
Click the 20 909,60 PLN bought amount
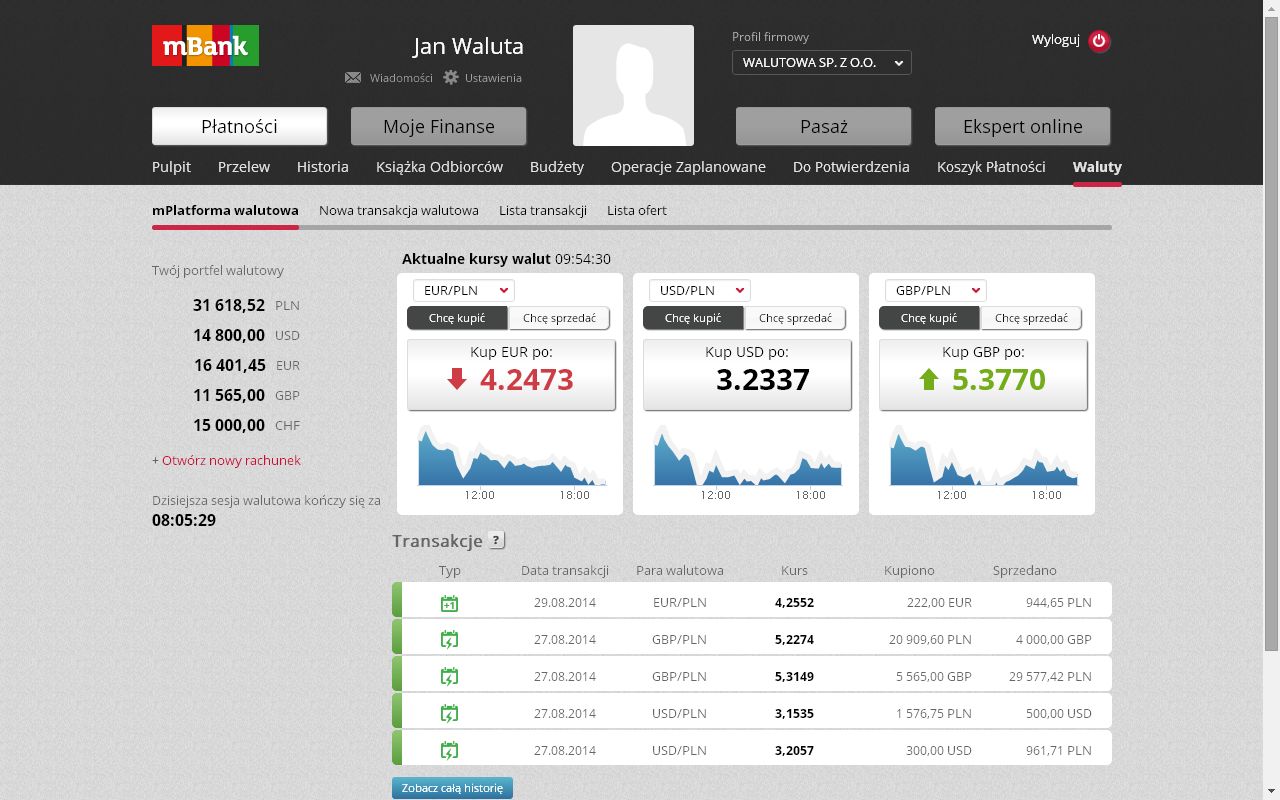tap(930, 639)
